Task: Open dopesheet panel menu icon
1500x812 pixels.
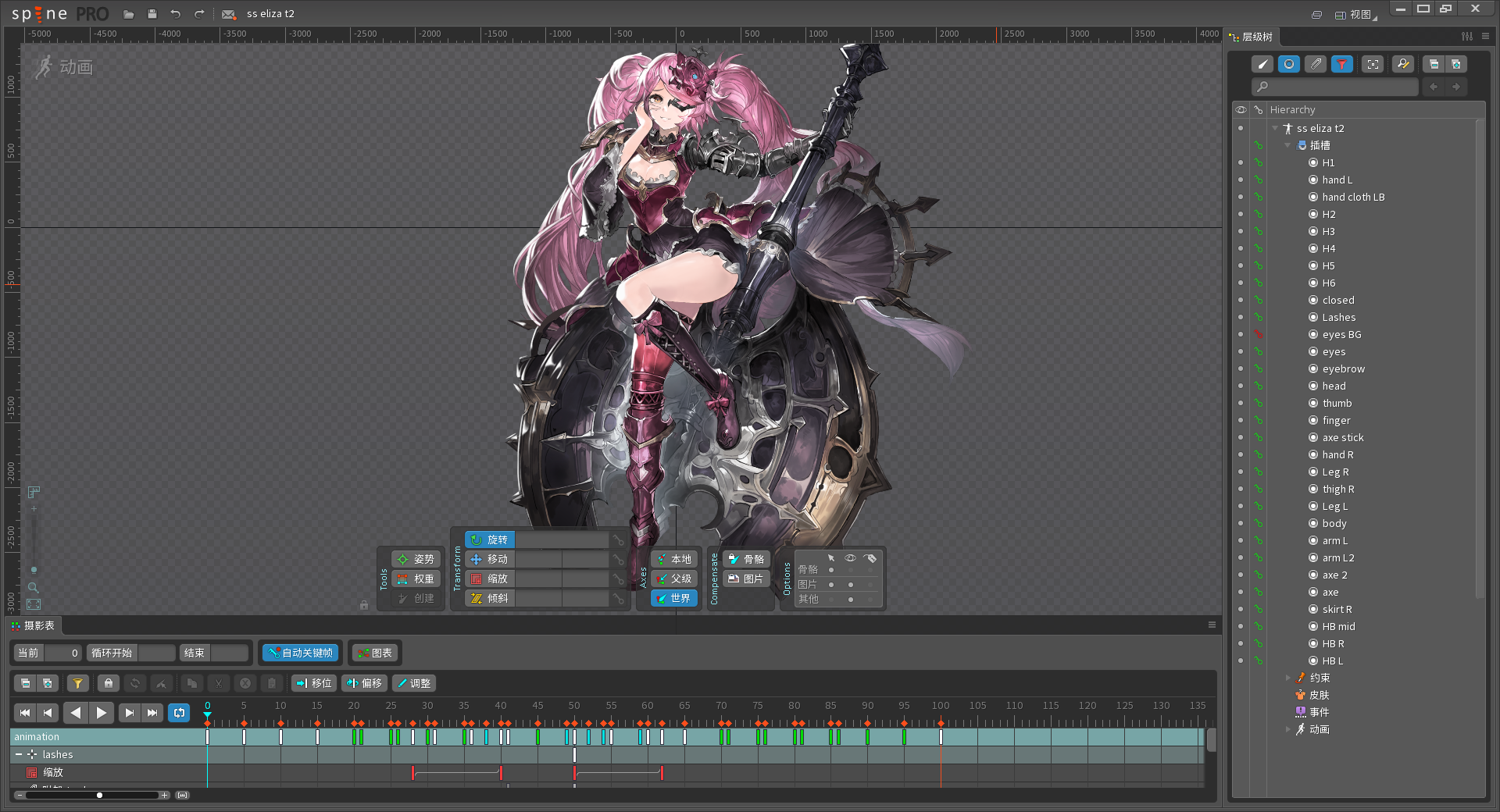Action: point(1212,625)
